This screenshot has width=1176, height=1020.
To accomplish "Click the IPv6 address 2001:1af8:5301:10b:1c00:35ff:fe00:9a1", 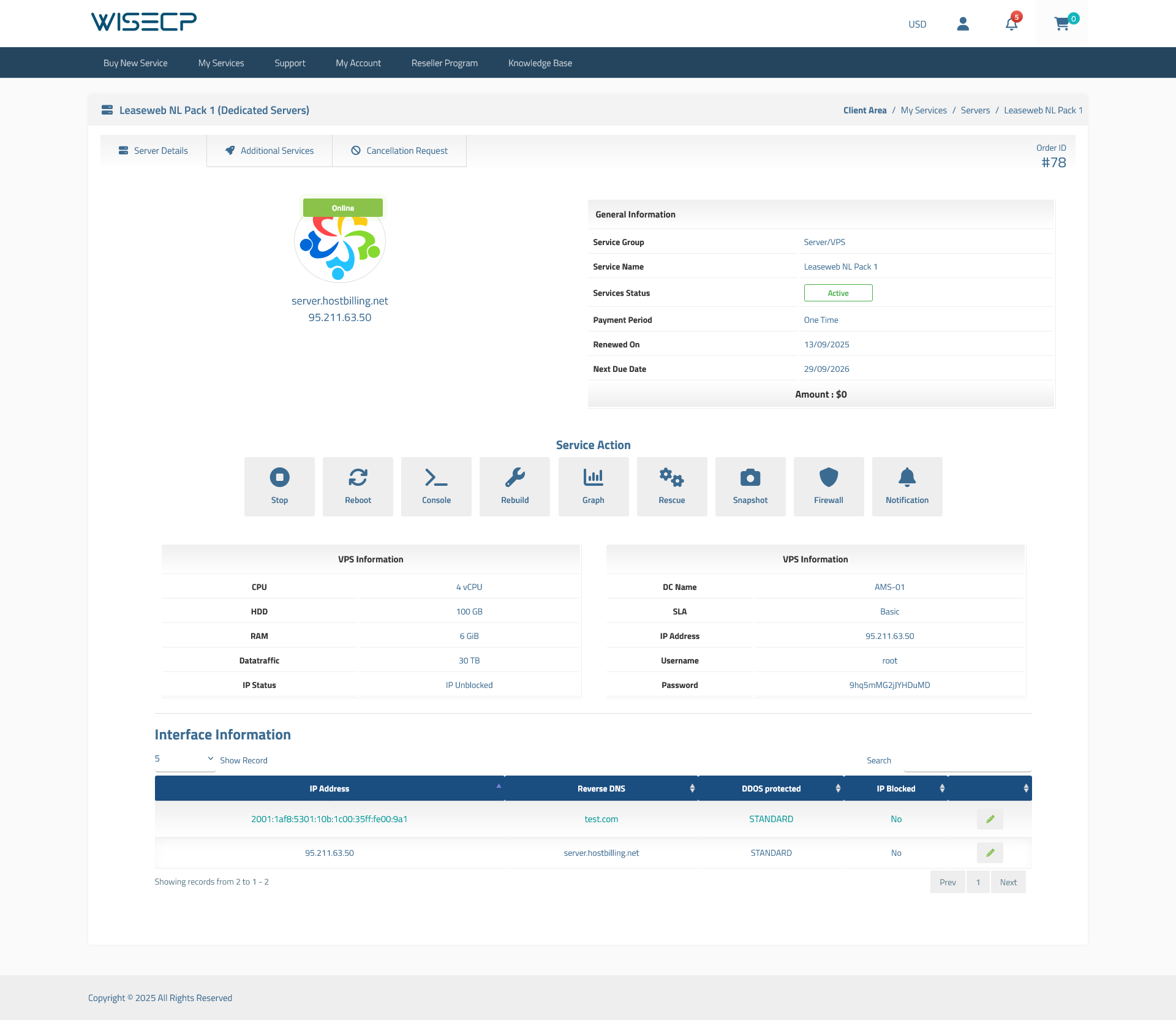I will (x=330, y=819).
